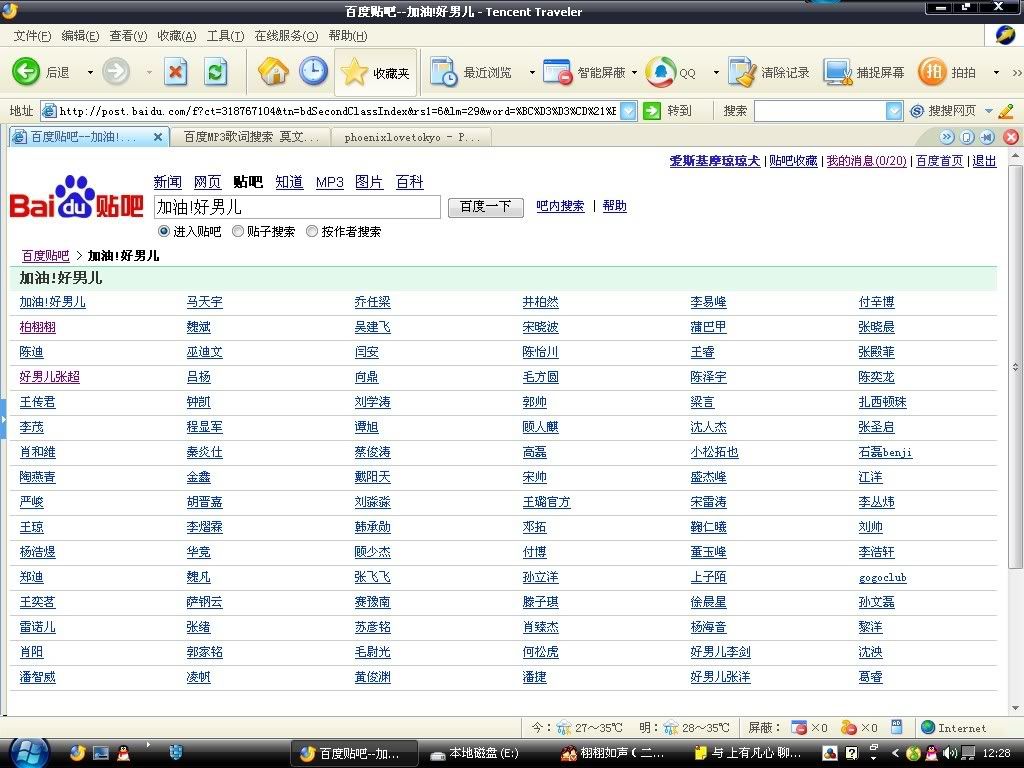Open the address bar URL dropdown

628,111
